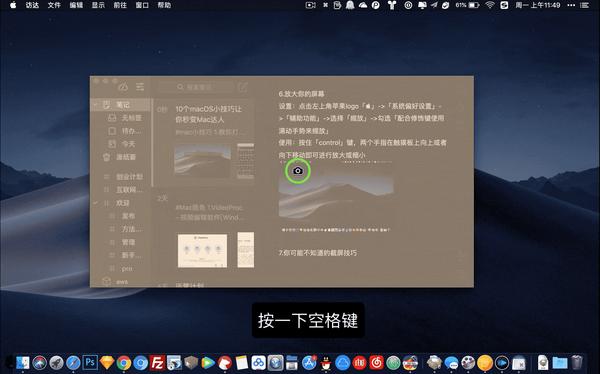Open the 窗口 menu

pos(142,5)
